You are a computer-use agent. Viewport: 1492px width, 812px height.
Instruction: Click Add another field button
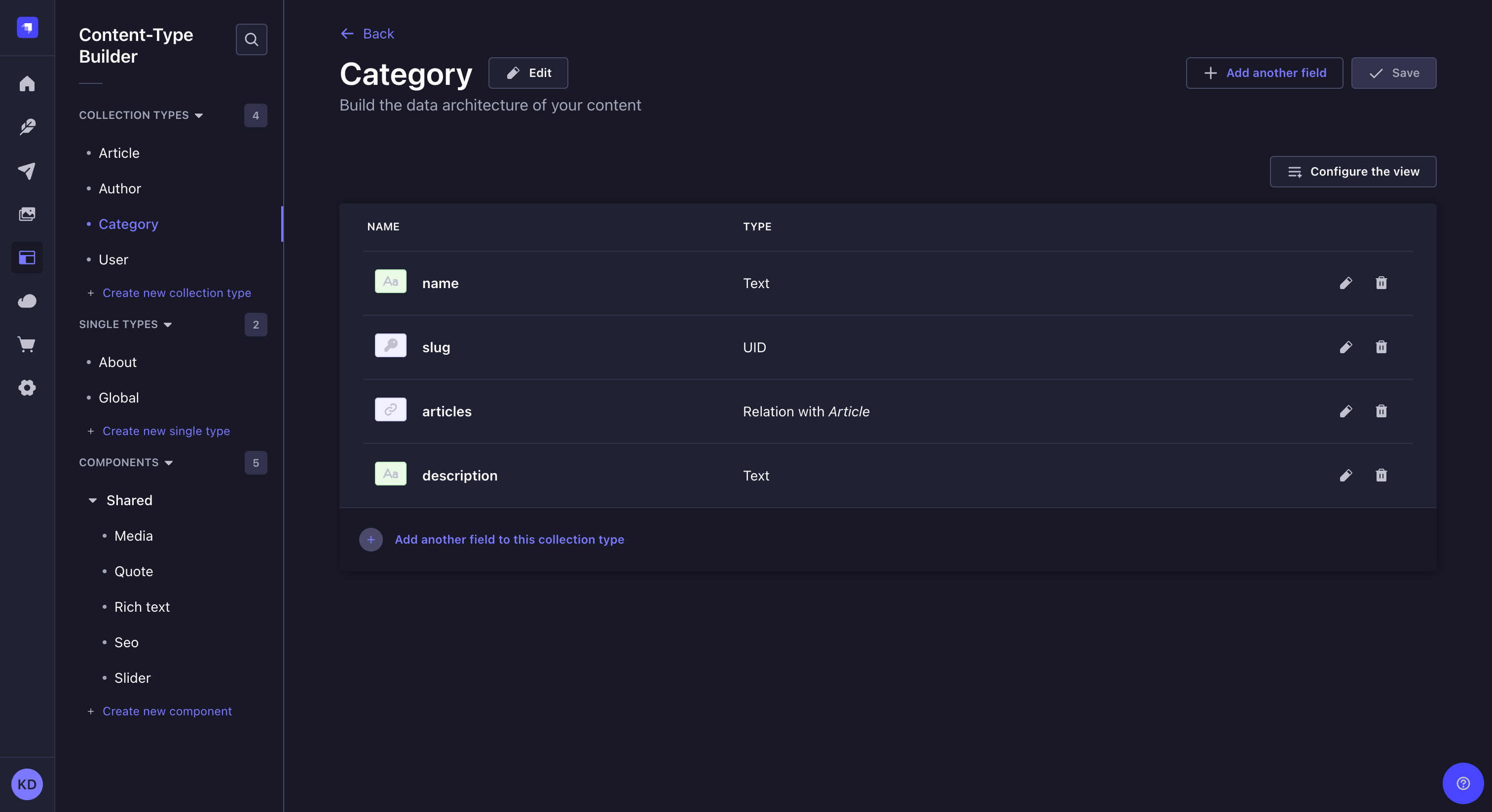pos(1265,73)
